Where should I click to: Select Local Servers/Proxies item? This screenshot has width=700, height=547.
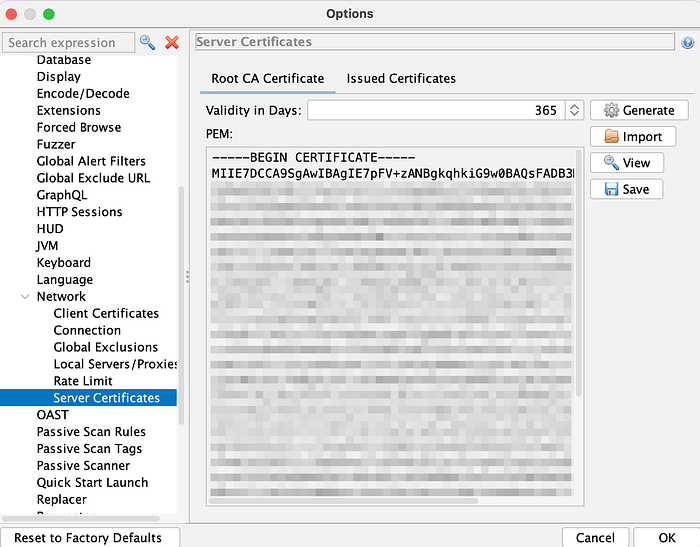(x=115, y=364)
